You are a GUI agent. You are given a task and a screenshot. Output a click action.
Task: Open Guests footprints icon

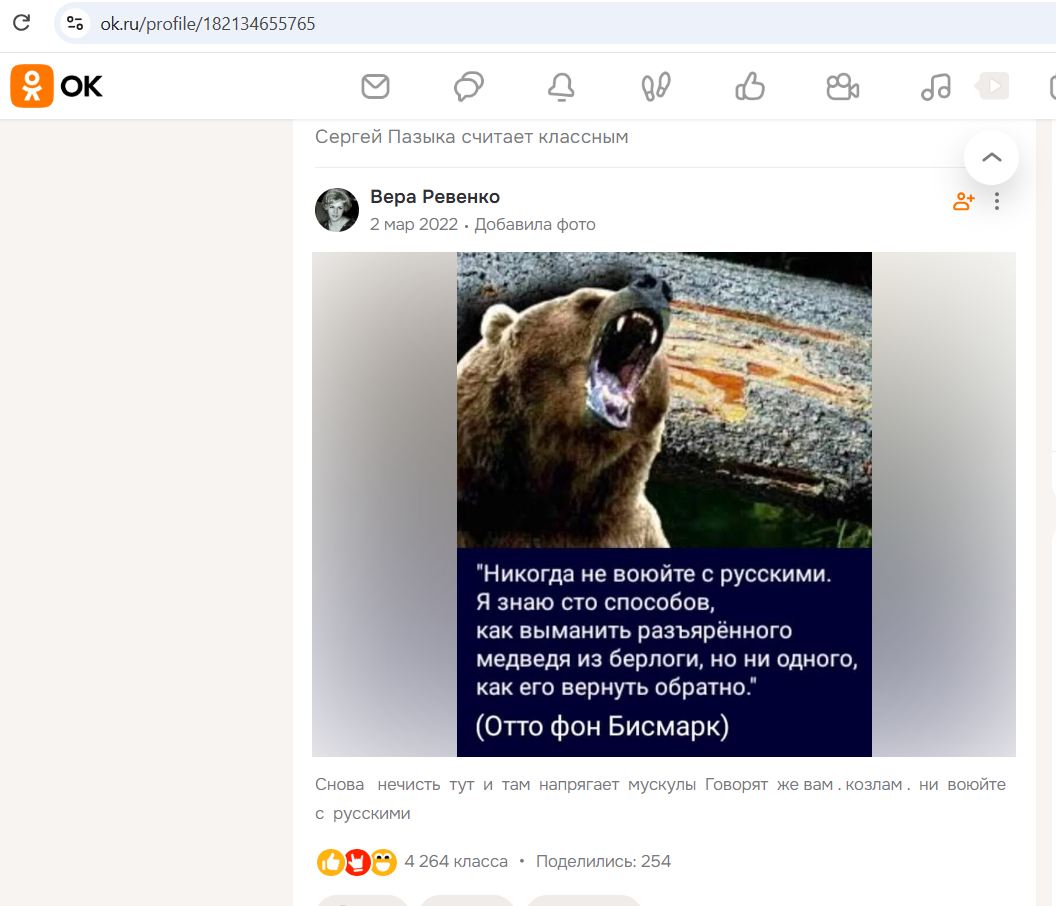[x=655, y=86]
